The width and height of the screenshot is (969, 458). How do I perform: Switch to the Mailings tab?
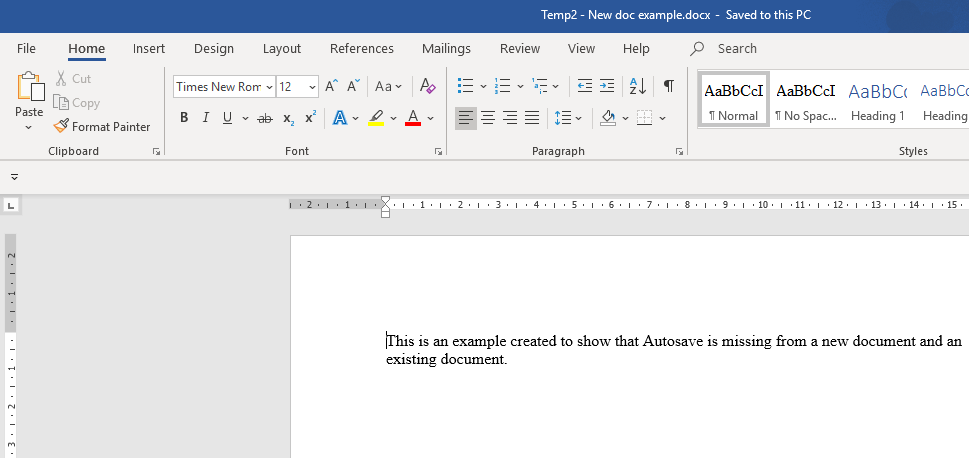pos(446,48)
